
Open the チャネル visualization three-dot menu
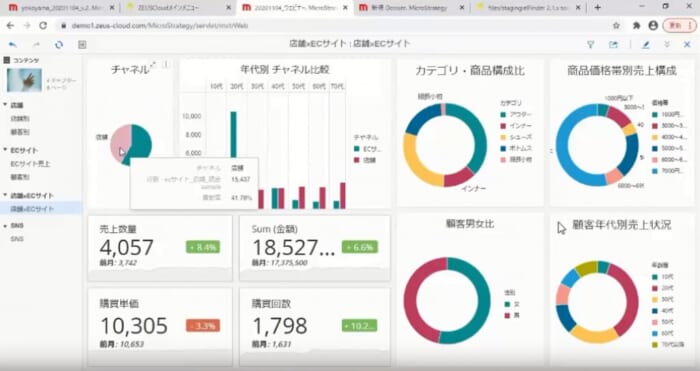pos(166,65)
